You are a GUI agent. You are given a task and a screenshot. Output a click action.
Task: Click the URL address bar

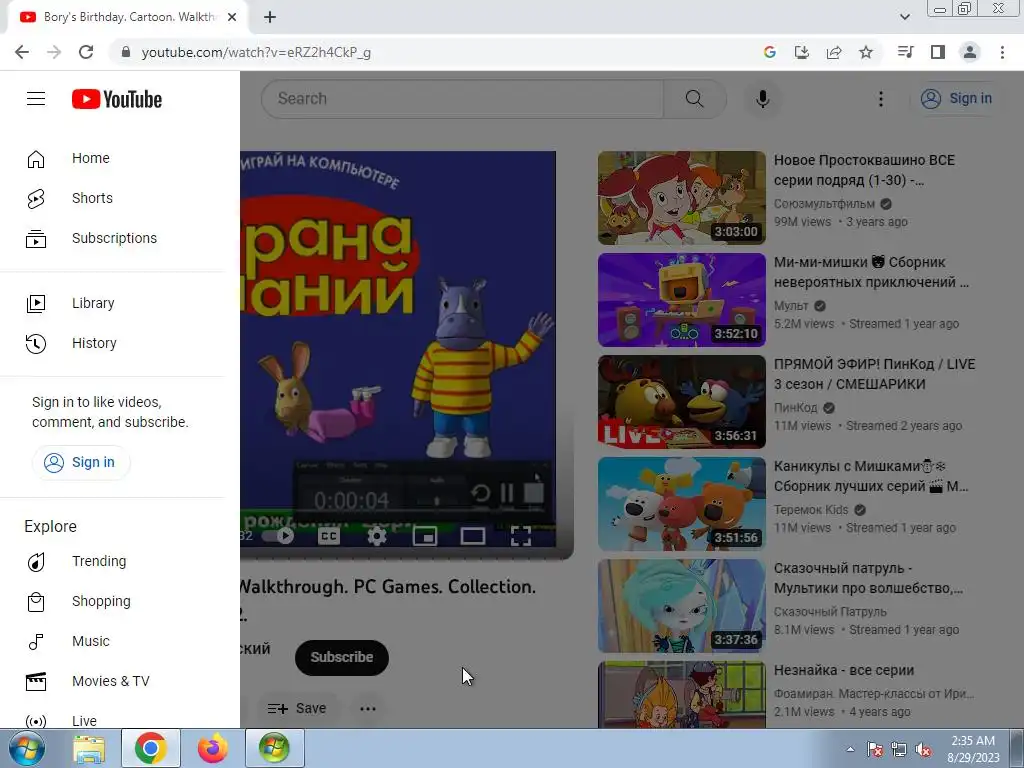pos(431,52)
